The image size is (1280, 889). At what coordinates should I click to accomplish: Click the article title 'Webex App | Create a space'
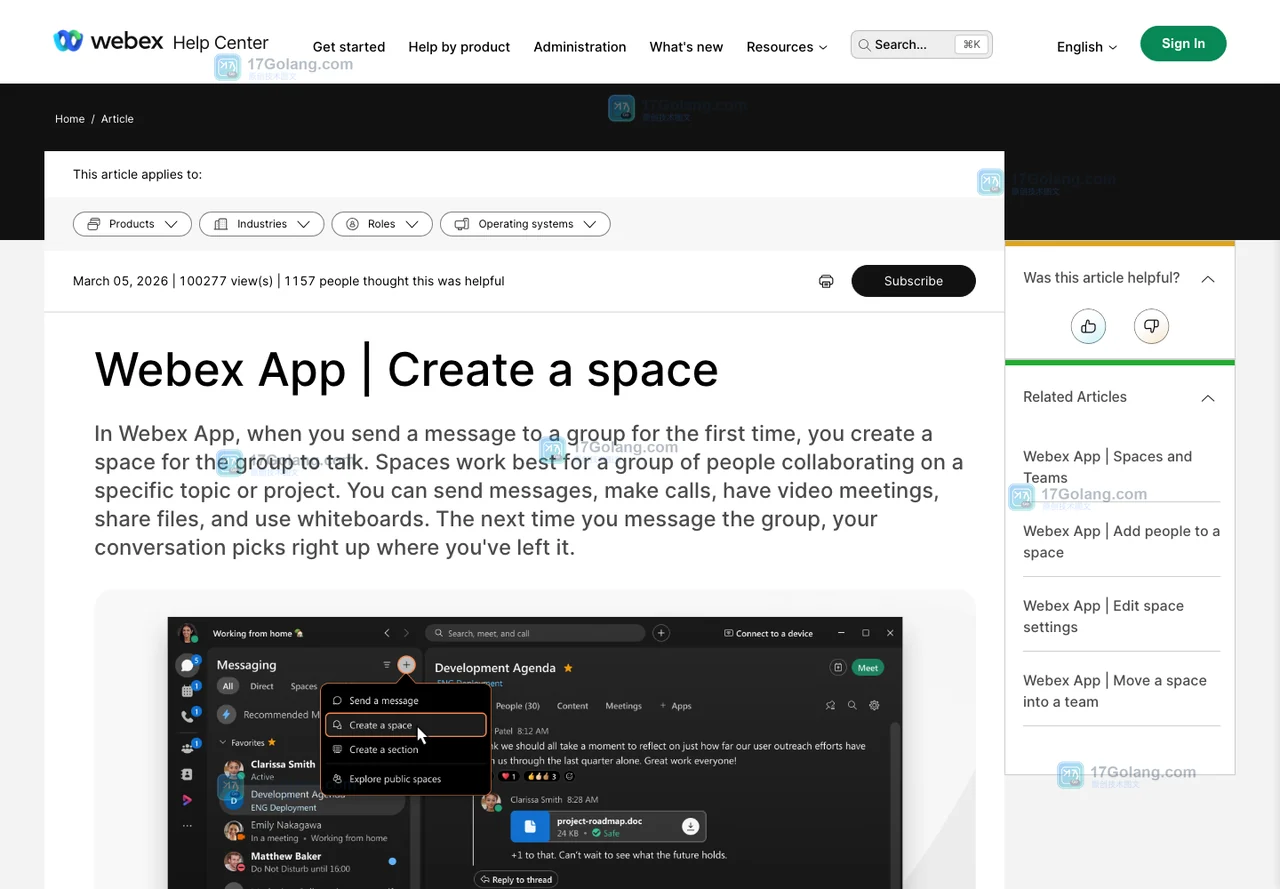pos(406,369)
